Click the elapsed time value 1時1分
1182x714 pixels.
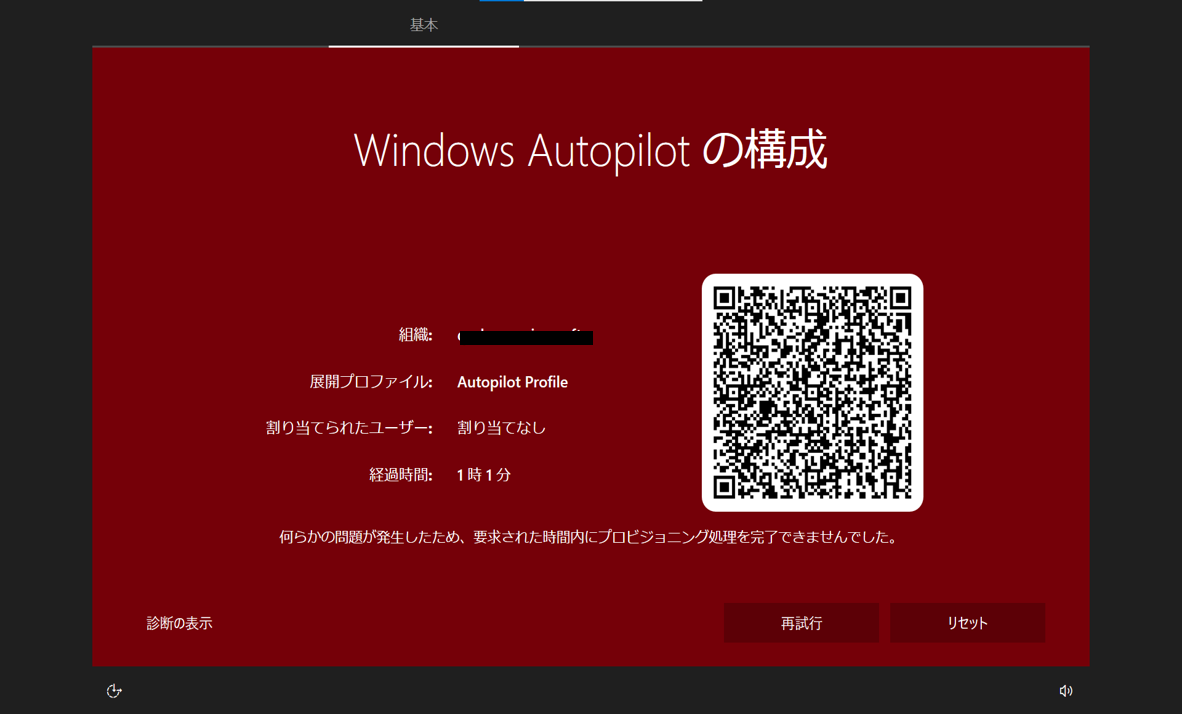pyautogui.click(x=483, y=475)
